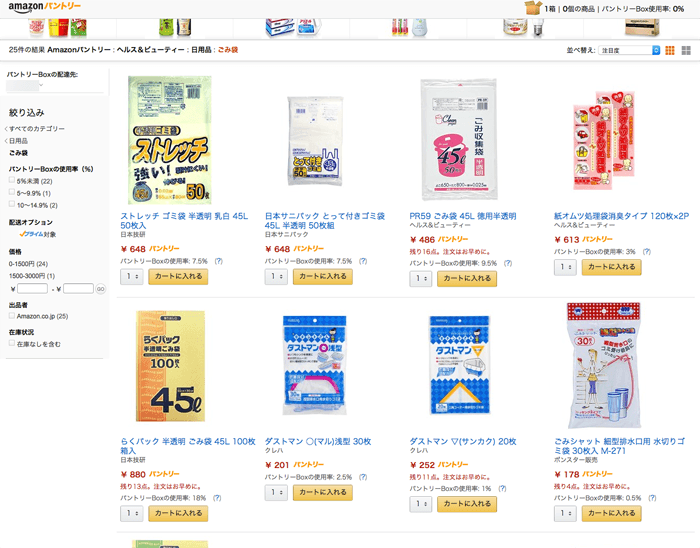This screenshot has height=548, width=700.
Task: Open help icon for ストレッチ ゴミ袋 Box usage
Action: coord(219,261)
